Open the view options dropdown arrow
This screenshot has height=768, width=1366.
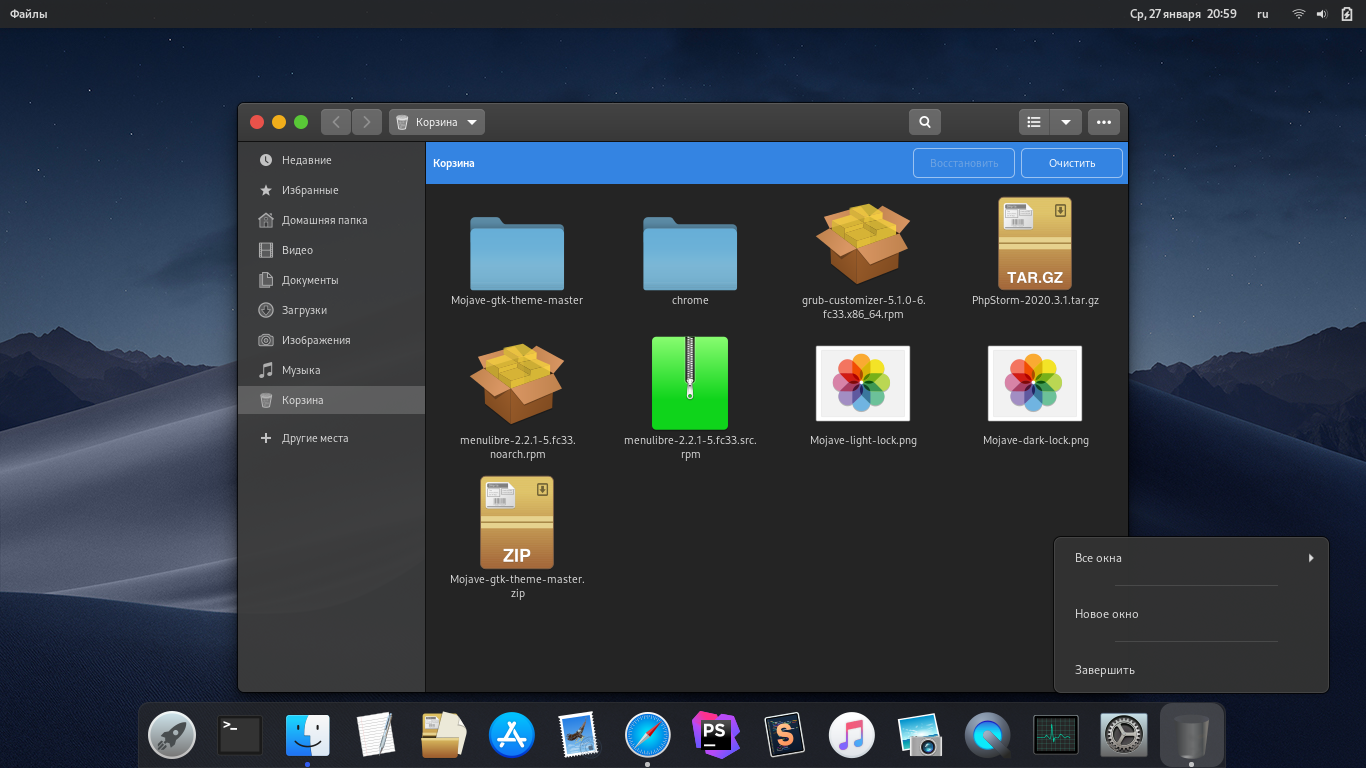[1066, 122]
